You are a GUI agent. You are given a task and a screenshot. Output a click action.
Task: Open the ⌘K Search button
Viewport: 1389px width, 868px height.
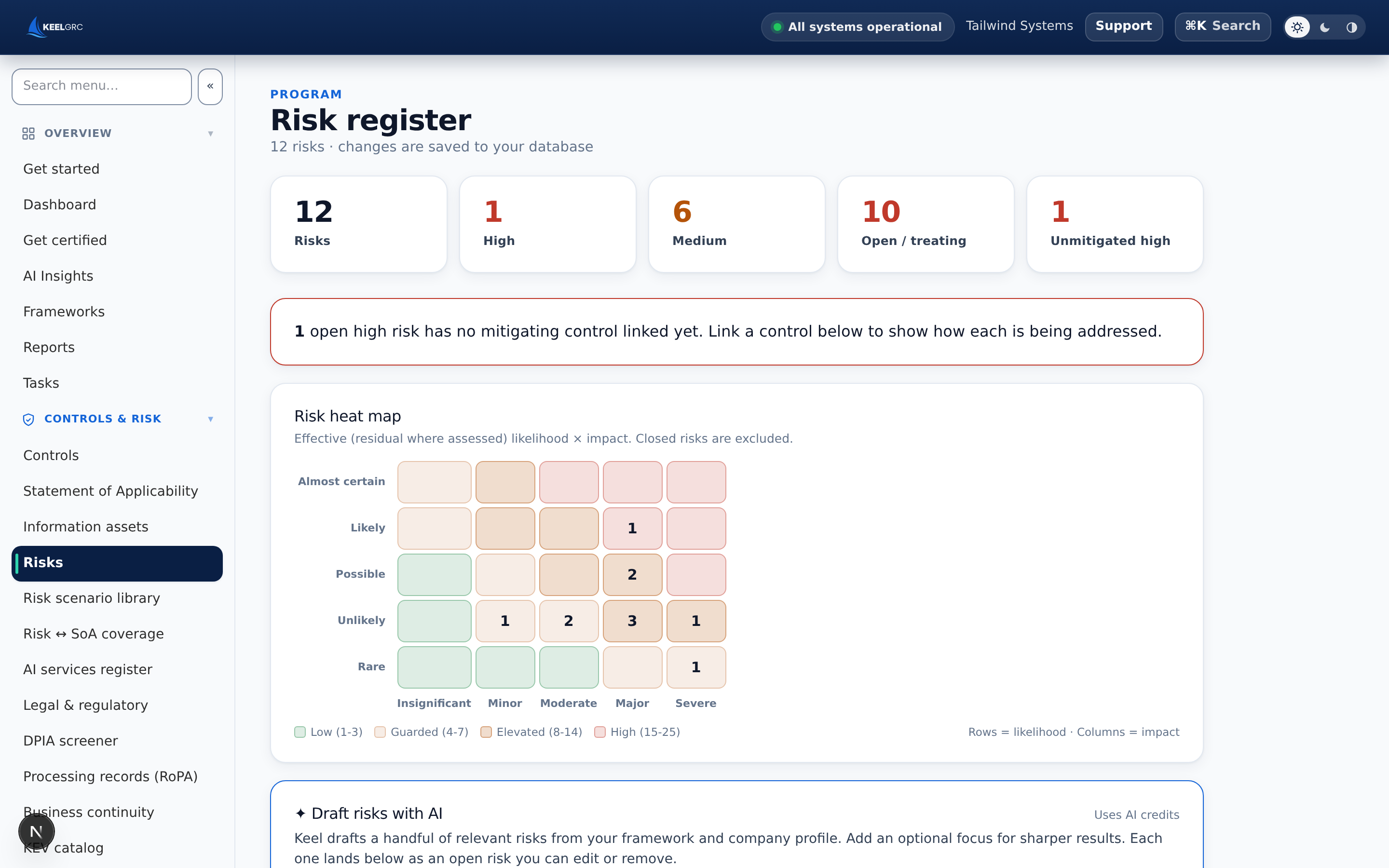click(x=1223, y=27)
